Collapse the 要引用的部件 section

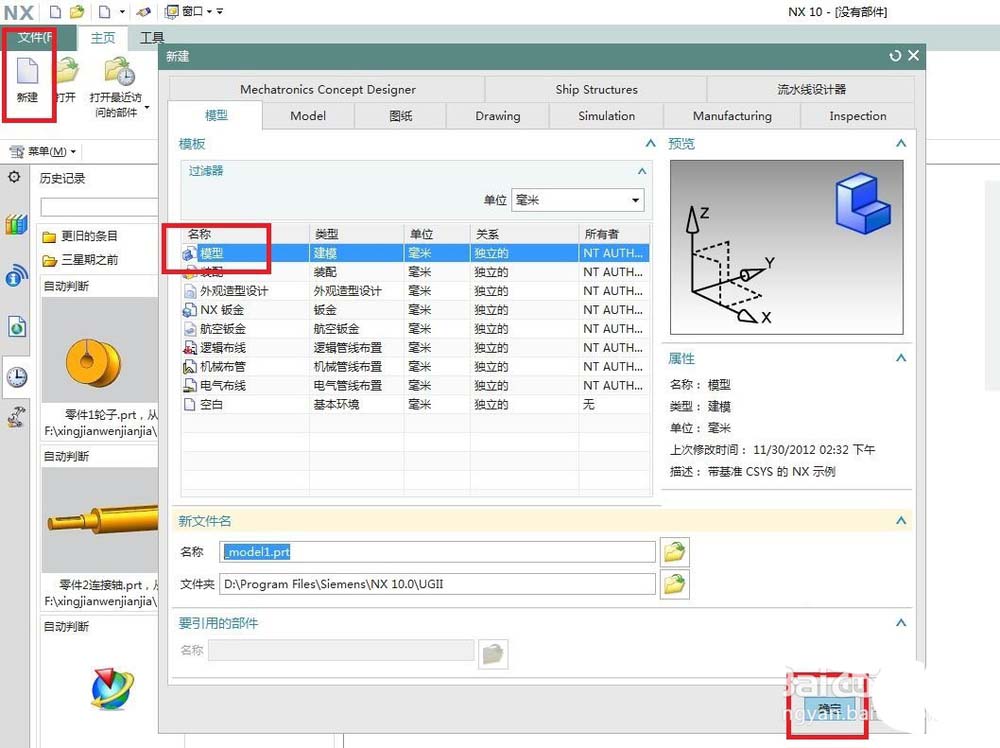[x=901, y=622]
